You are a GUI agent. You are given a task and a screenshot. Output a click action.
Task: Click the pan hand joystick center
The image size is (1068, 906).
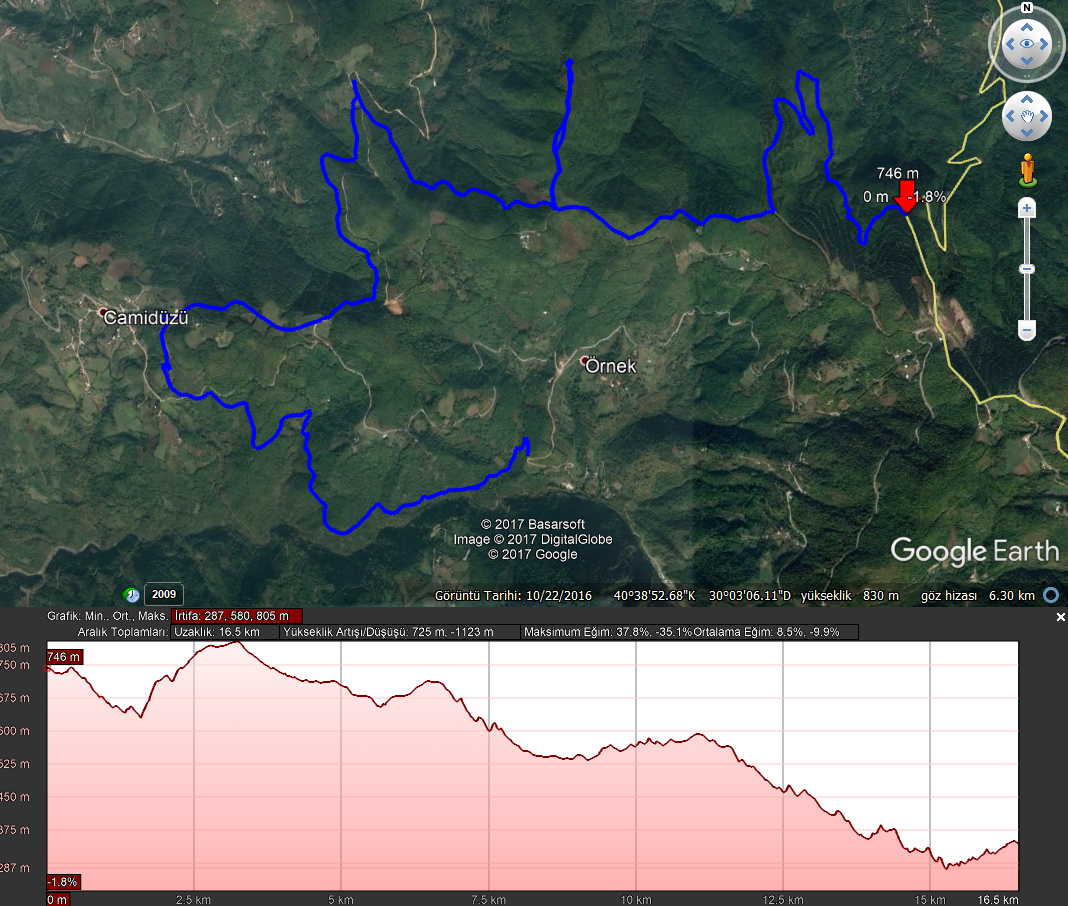1026,117
